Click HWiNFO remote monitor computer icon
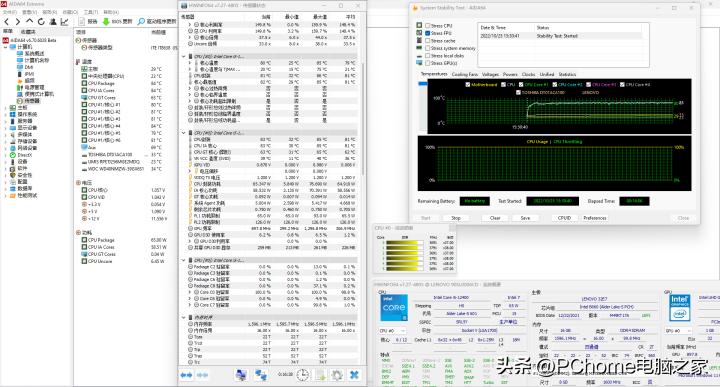The width and height of the screenshot is (720, 387). [241, 375]
